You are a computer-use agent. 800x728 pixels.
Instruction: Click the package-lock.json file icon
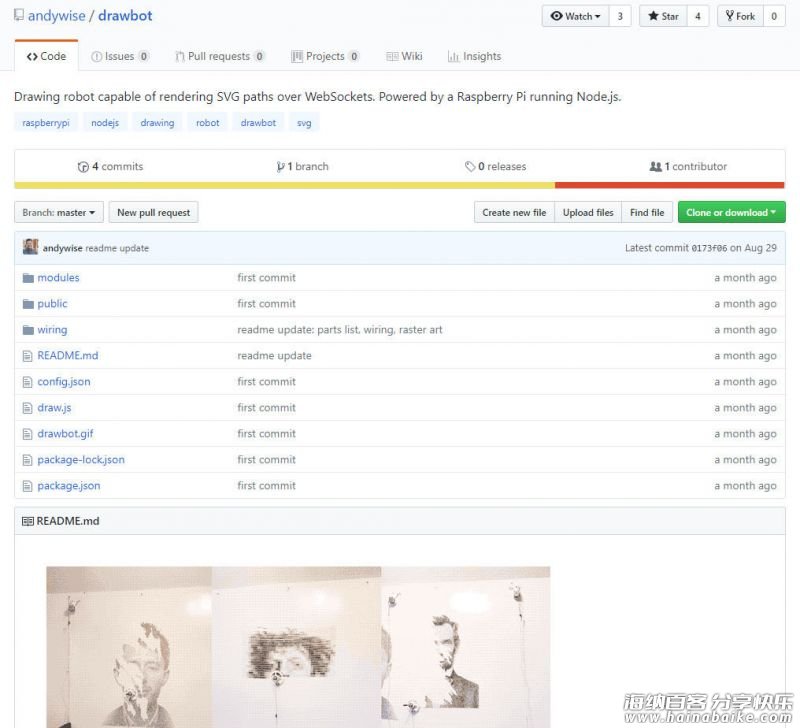point(28,460)
